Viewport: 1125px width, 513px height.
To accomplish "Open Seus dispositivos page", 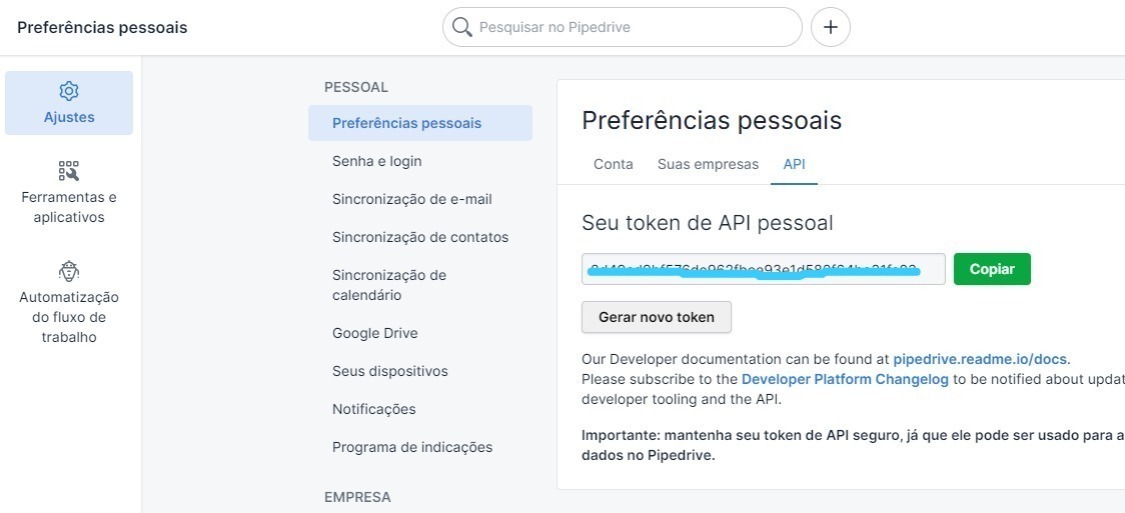I will [x=390, y=372].
